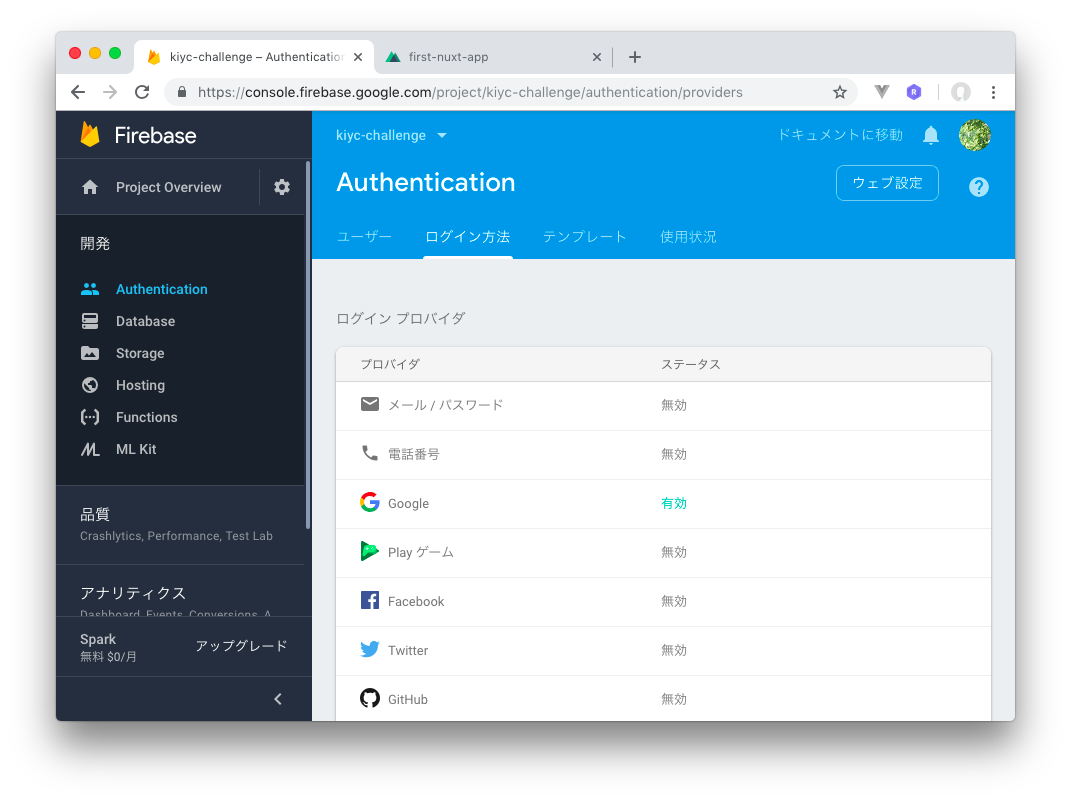Open the Chrome profile icon
This screenshot has height=801, width=1071.
pyautogui.click(x=961, y=92)
